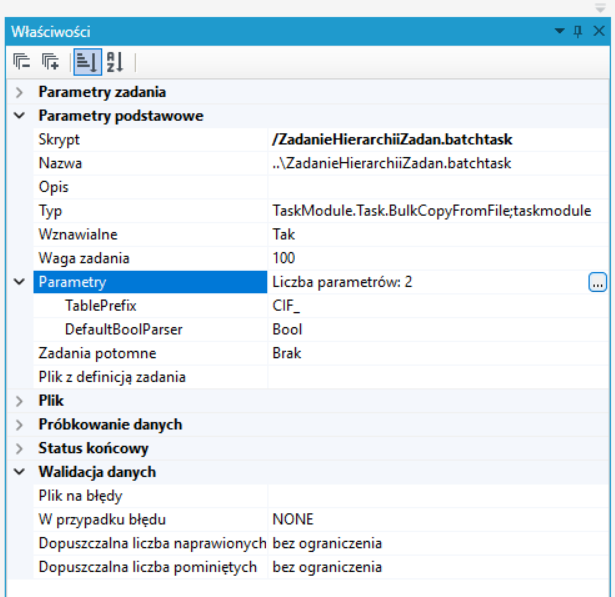Image resolution: width=615 pixels, height=597 pixels.
Task: Collapse the Parametry property node
Action: coord(19,282)
